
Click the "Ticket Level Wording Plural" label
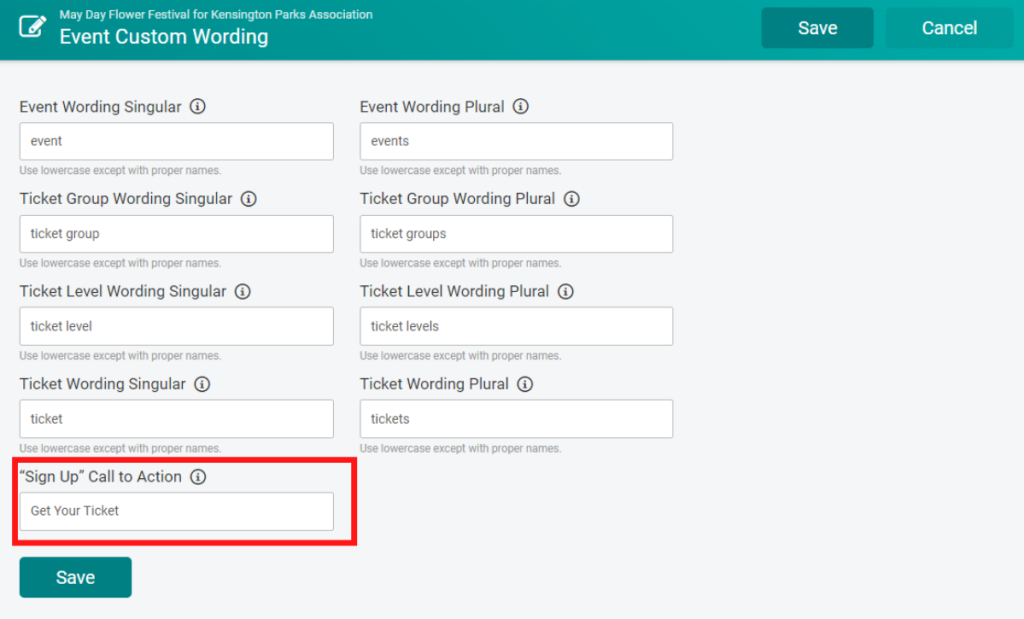tap(455, 292)
